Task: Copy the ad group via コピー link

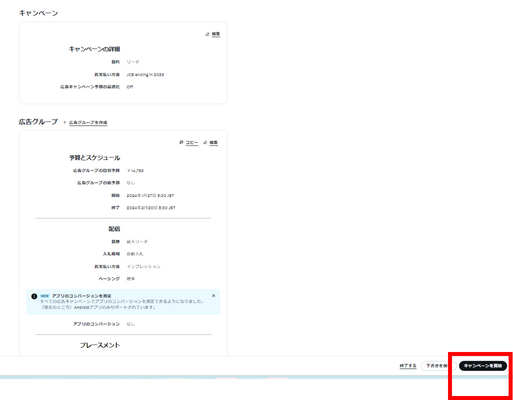Action: (x=192, y=142)
